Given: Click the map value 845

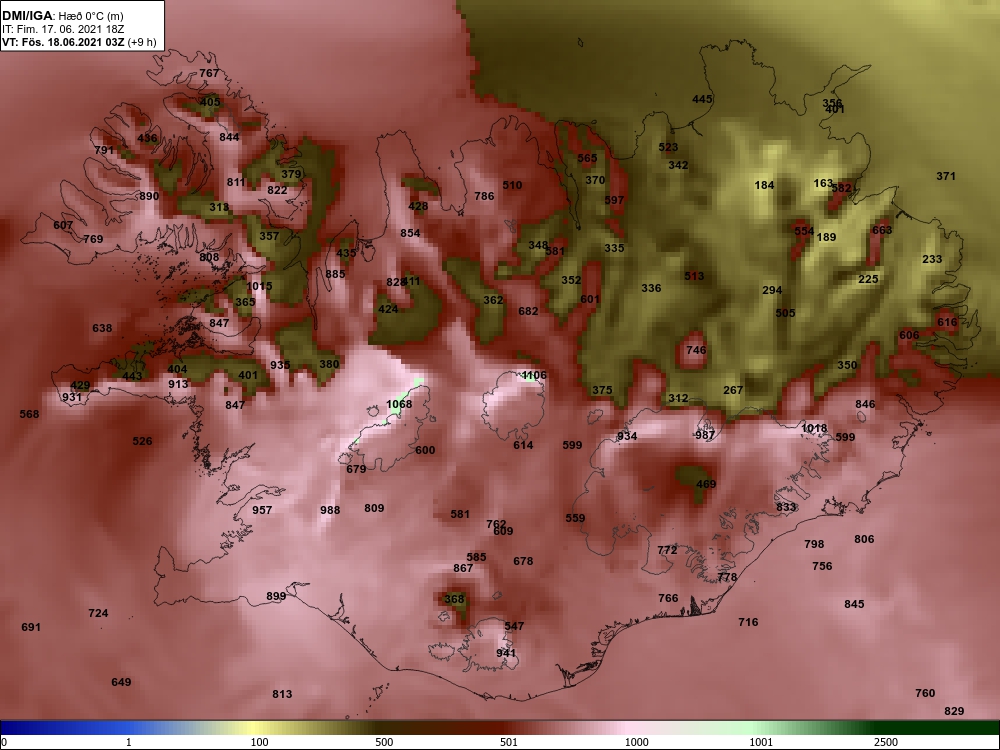Looking at the screenshot, I should click(854, 605).
